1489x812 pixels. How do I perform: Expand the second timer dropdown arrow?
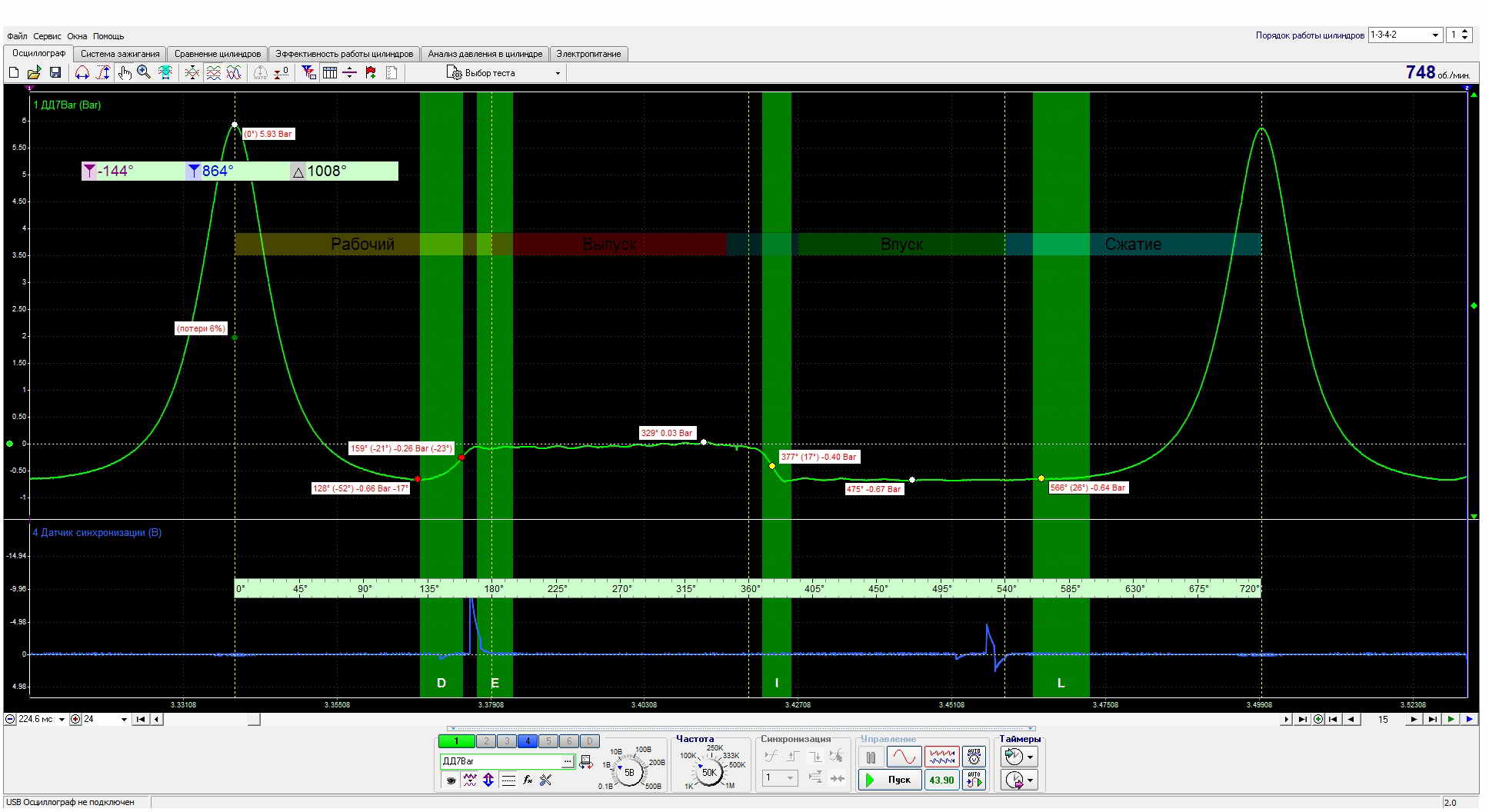click(1030, 780)
